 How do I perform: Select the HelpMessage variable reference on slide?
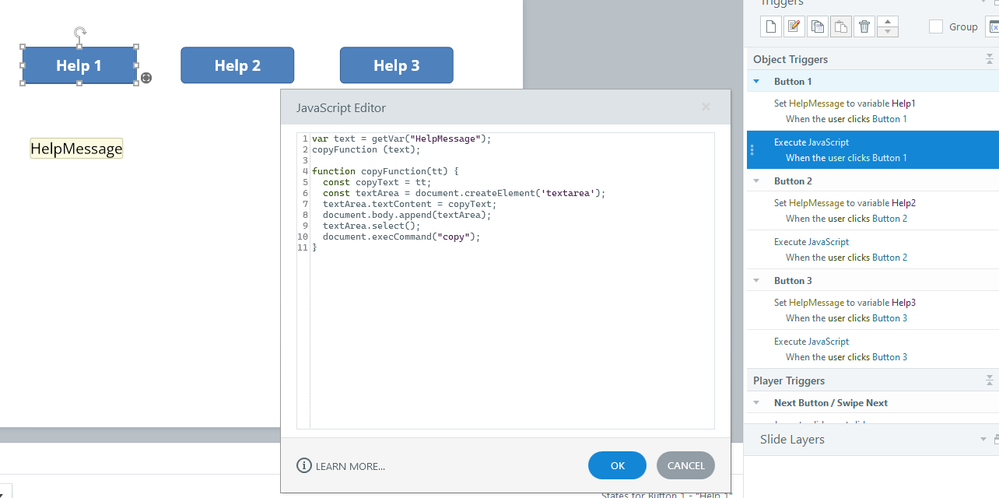[x=76, y=149]
